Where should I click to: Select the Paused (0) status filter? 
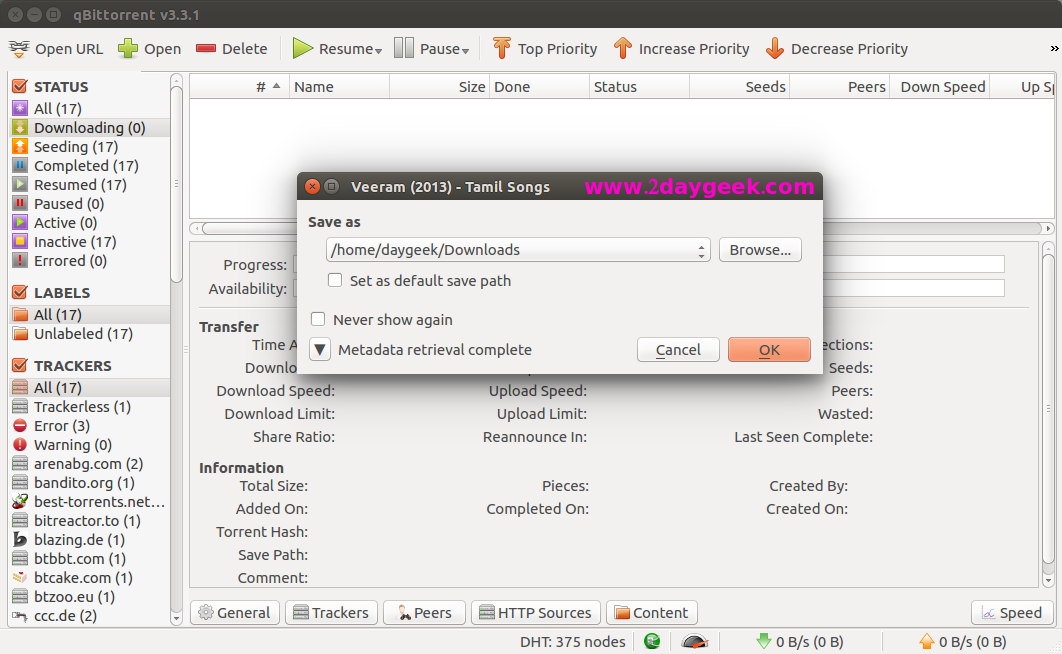(89, 204)
